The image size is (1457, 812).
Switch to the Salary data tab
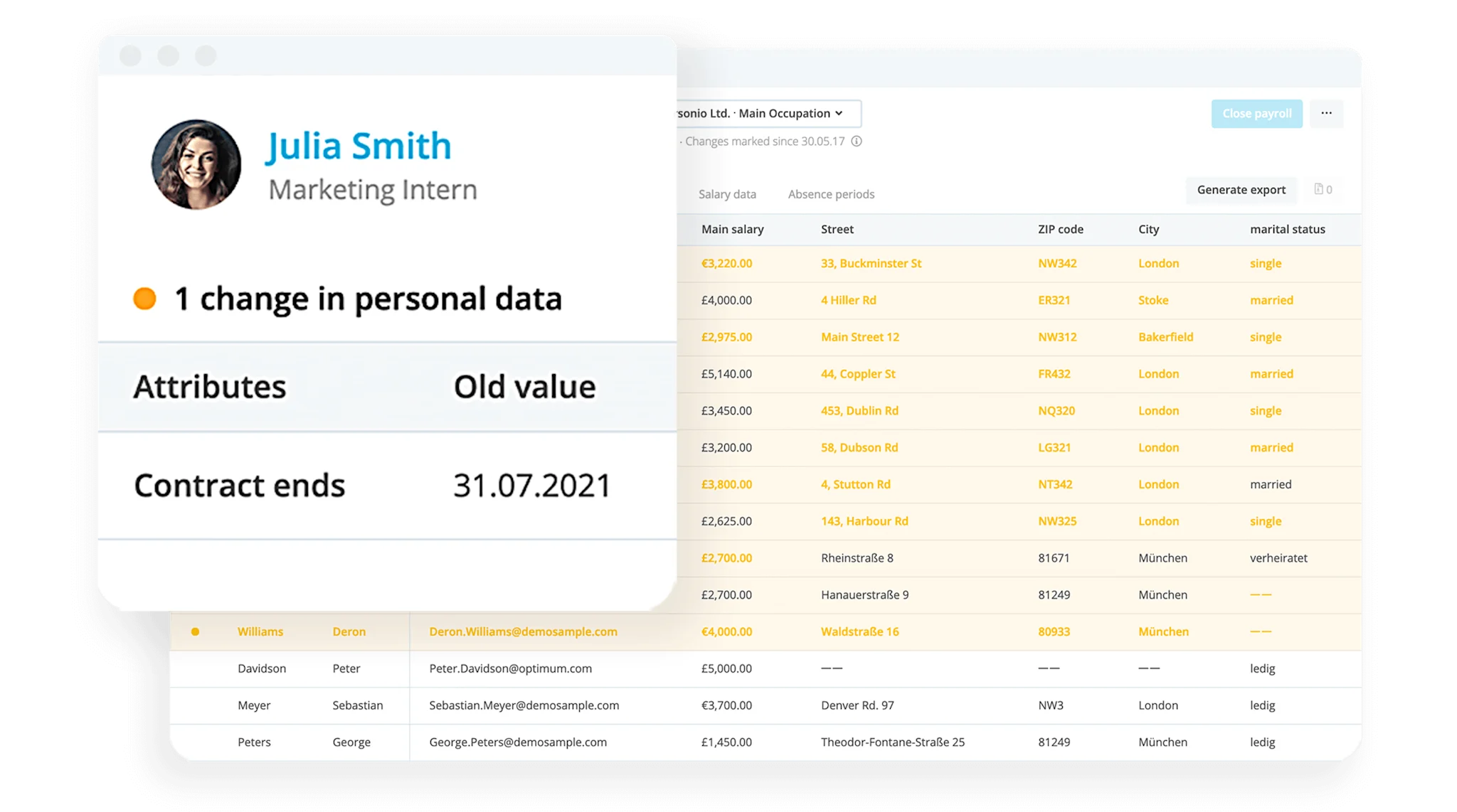pos(727,194)
